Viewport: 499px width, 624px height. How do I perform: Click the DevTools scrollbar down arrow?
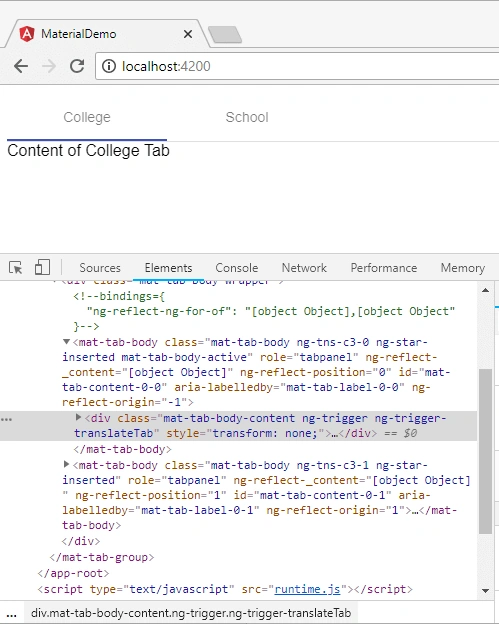(485, 591)
